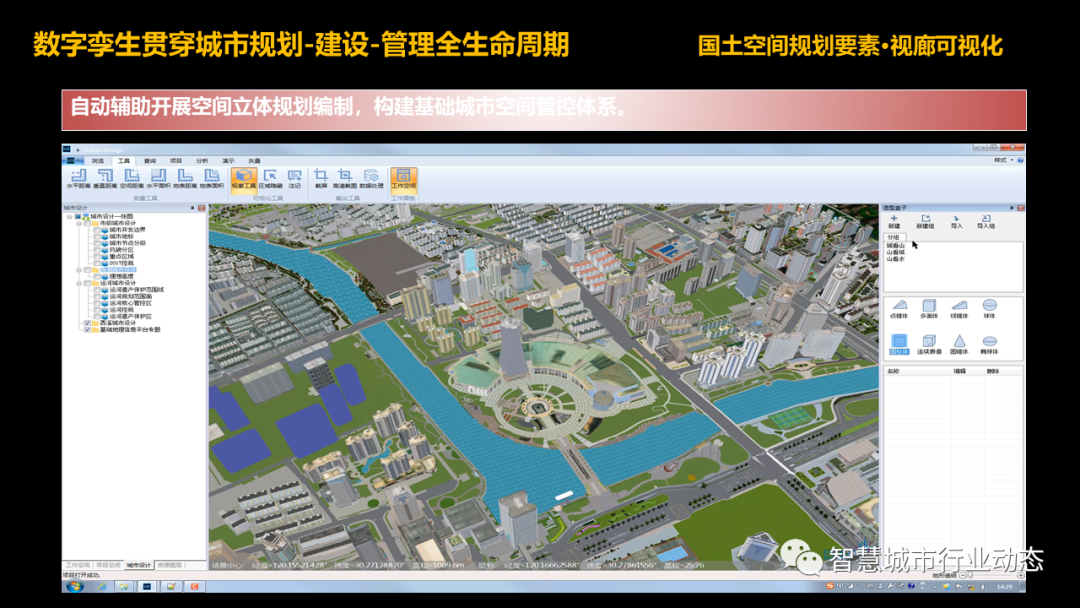Select the 空间距离 spatial distance tool
Image resolution: width=1080 pixels, height=608 pixels.
click(x=132, y=179)
